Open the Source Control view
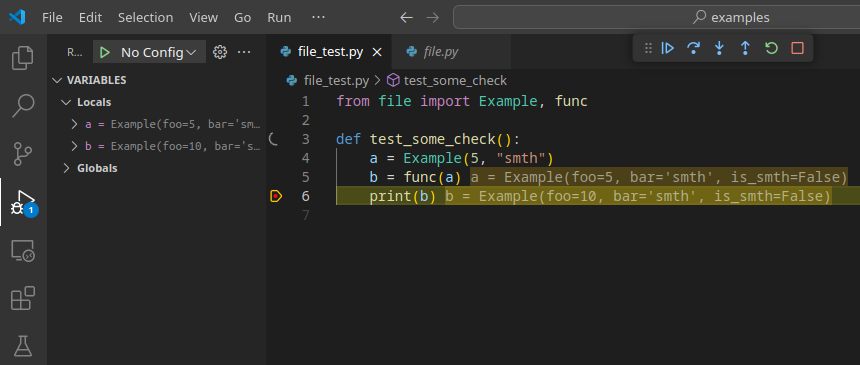The height and width of the screenshot is (365, 860). [x=22, y=154]
